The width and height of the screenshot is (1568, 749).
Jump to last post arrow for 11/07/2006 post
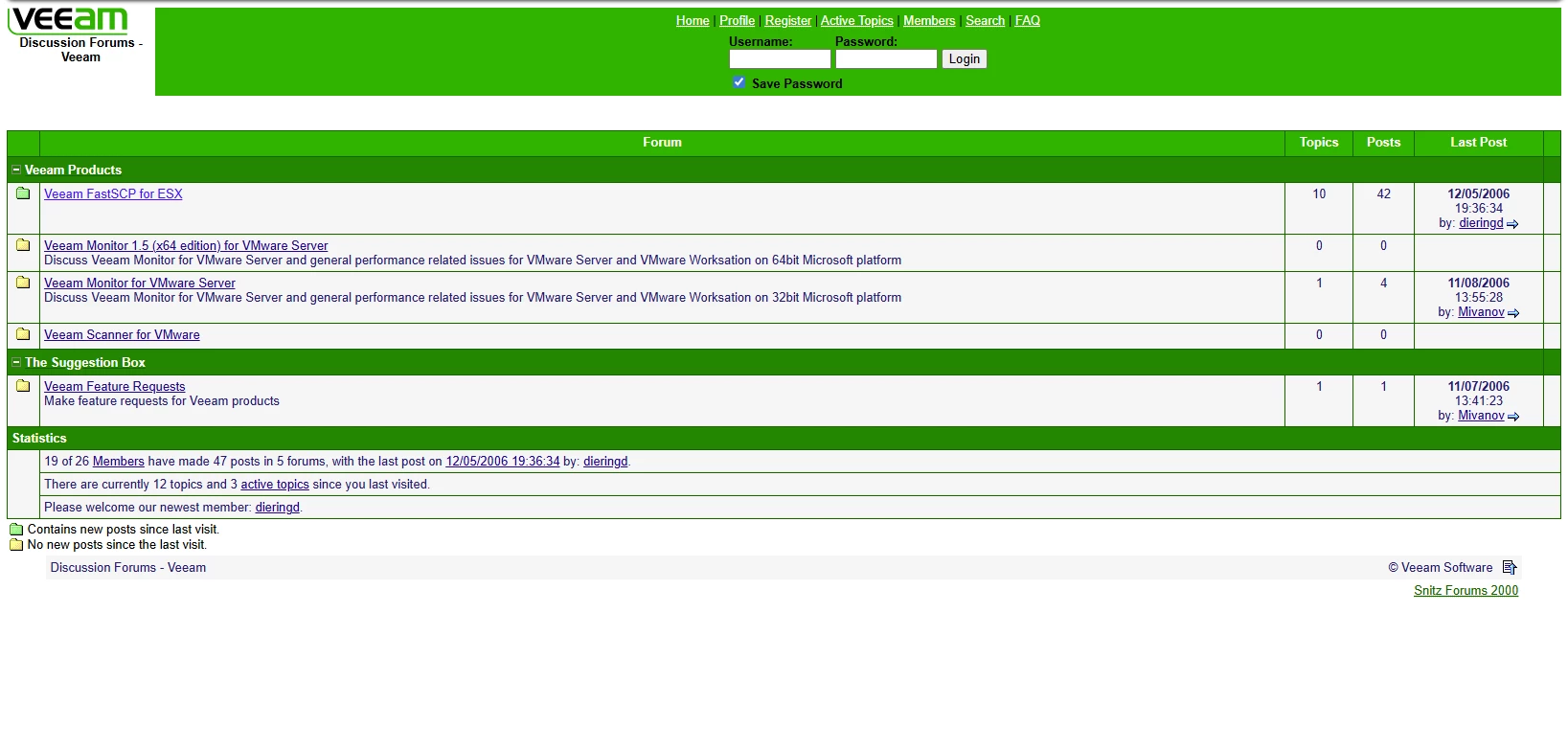click(x=1513, y=417)
